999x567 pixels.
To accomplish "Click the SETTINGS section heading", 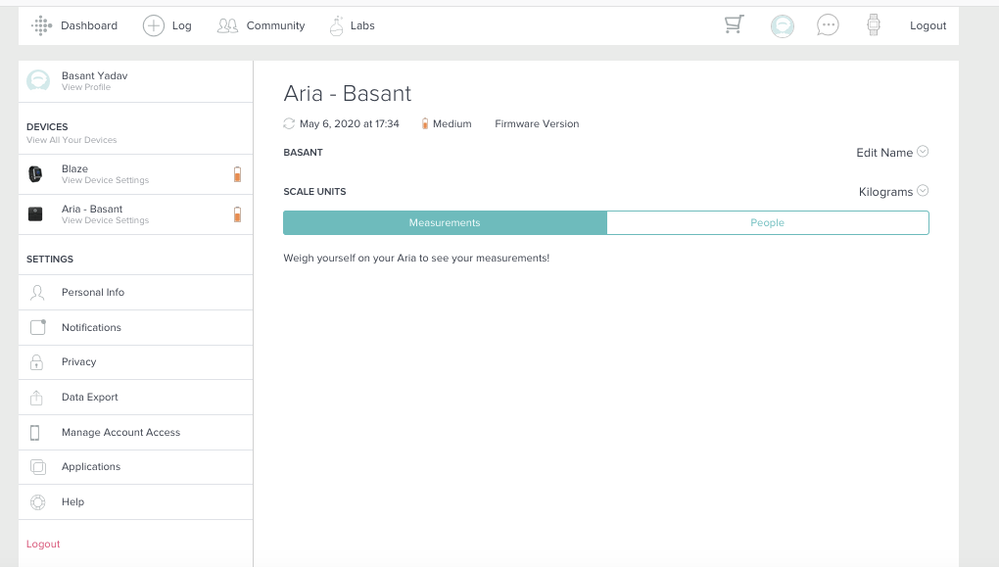I will click(50, 259).
